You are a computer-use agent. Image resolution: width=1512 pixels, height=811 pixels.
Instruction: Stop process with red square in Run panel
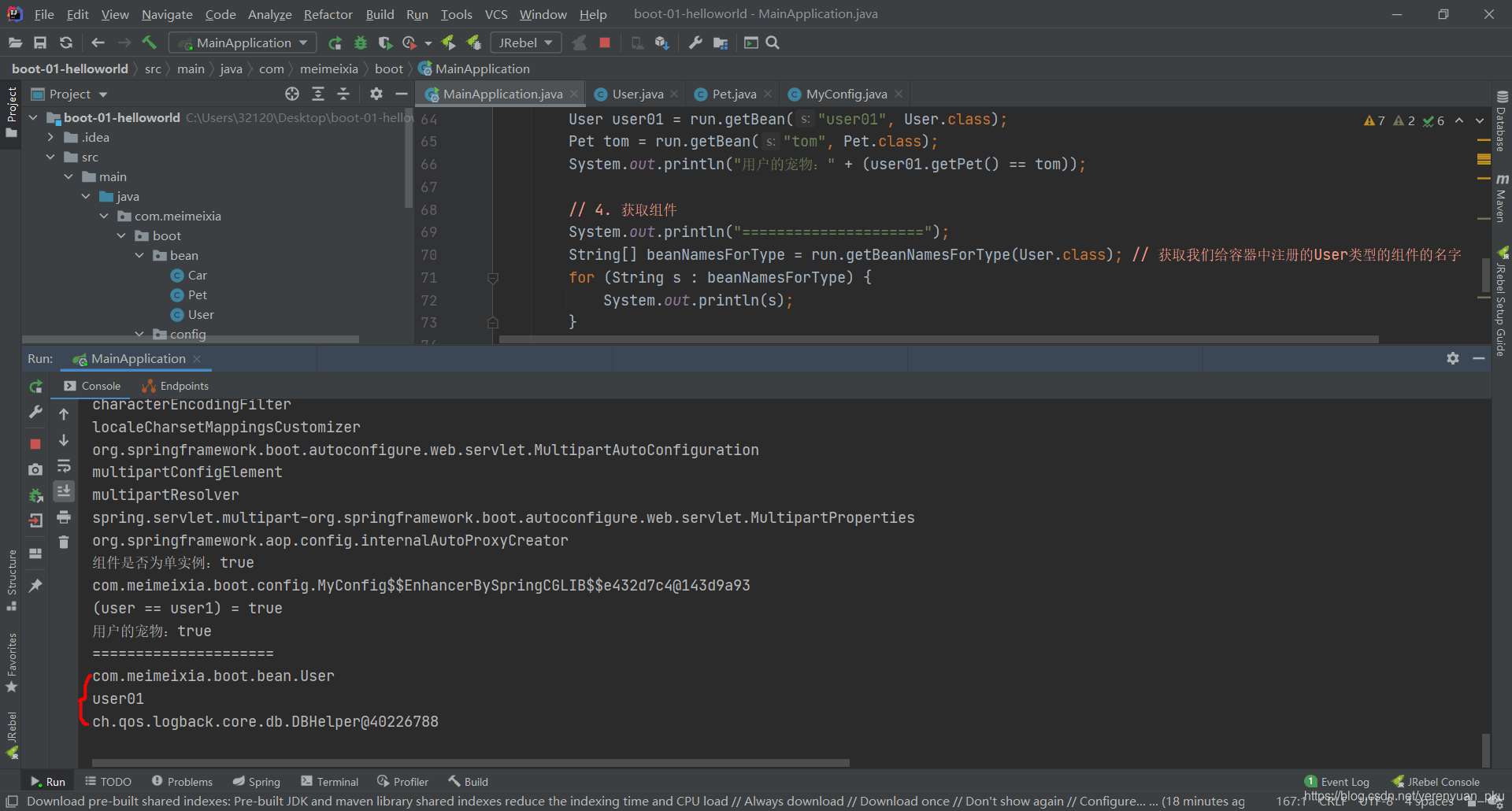click(x=35, y=444)
